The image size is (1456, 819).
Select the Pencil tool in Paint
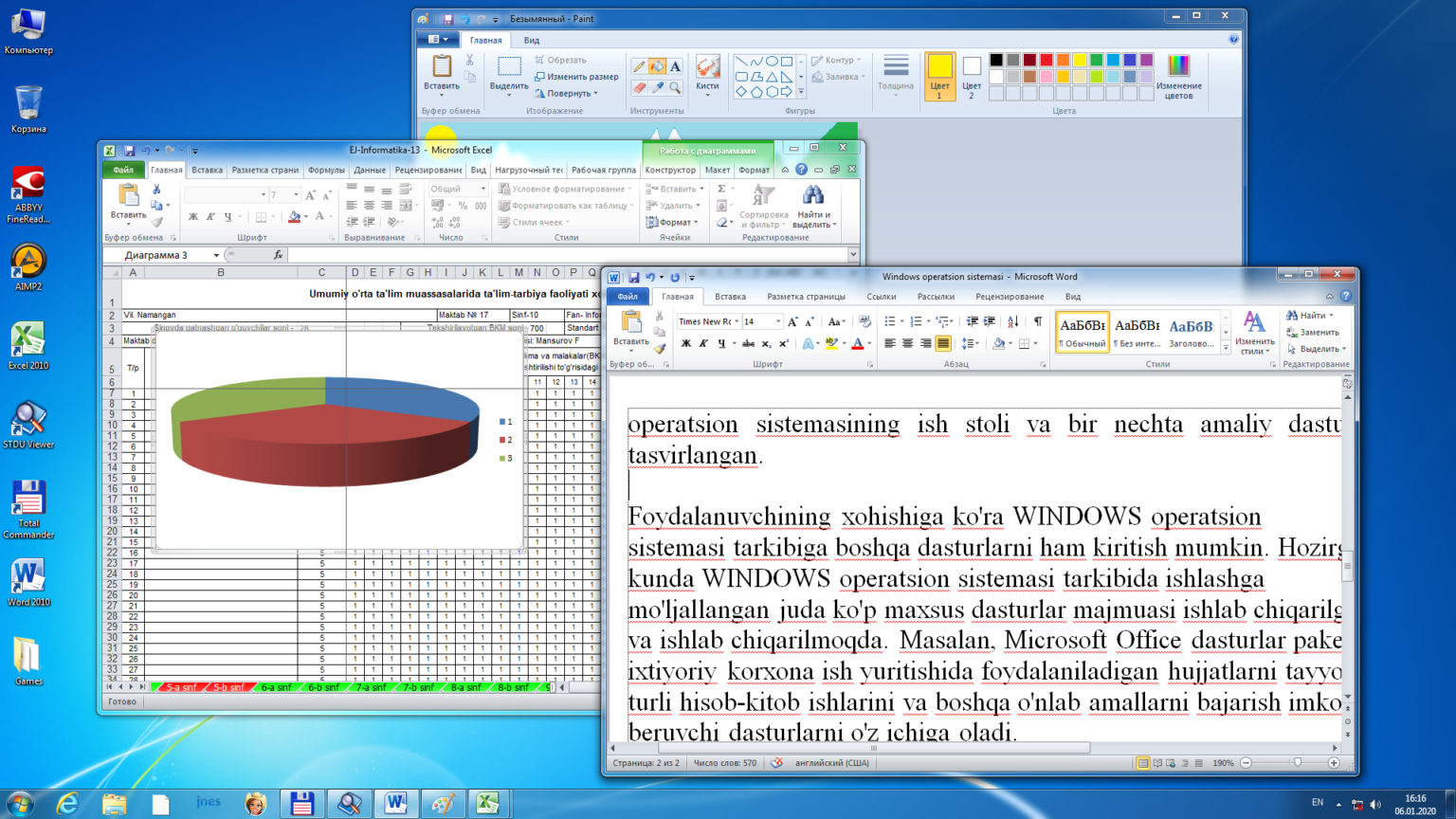coord(639,65)
